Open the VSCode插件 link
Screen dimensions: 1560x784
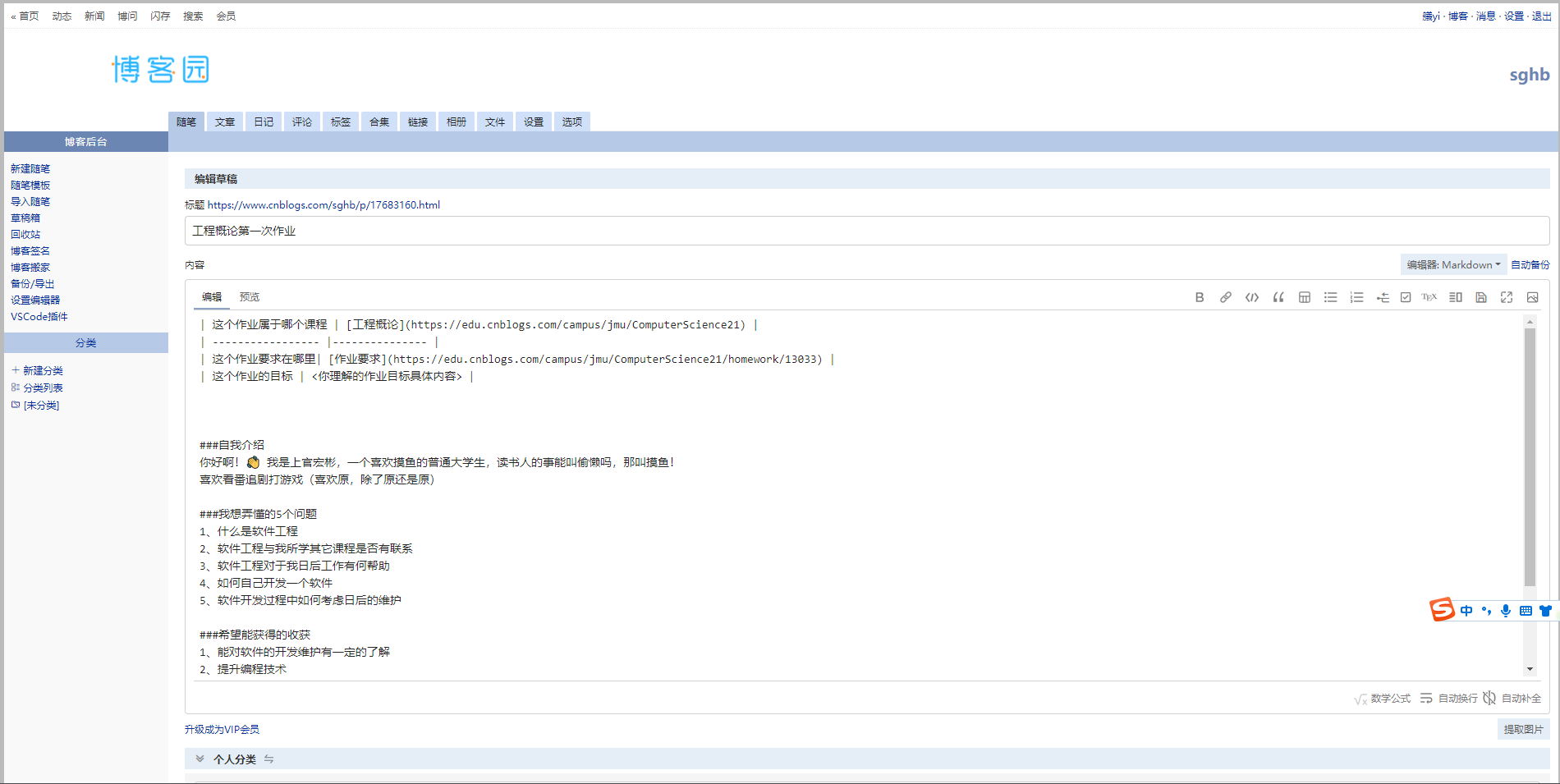click(x=39, y=316)
